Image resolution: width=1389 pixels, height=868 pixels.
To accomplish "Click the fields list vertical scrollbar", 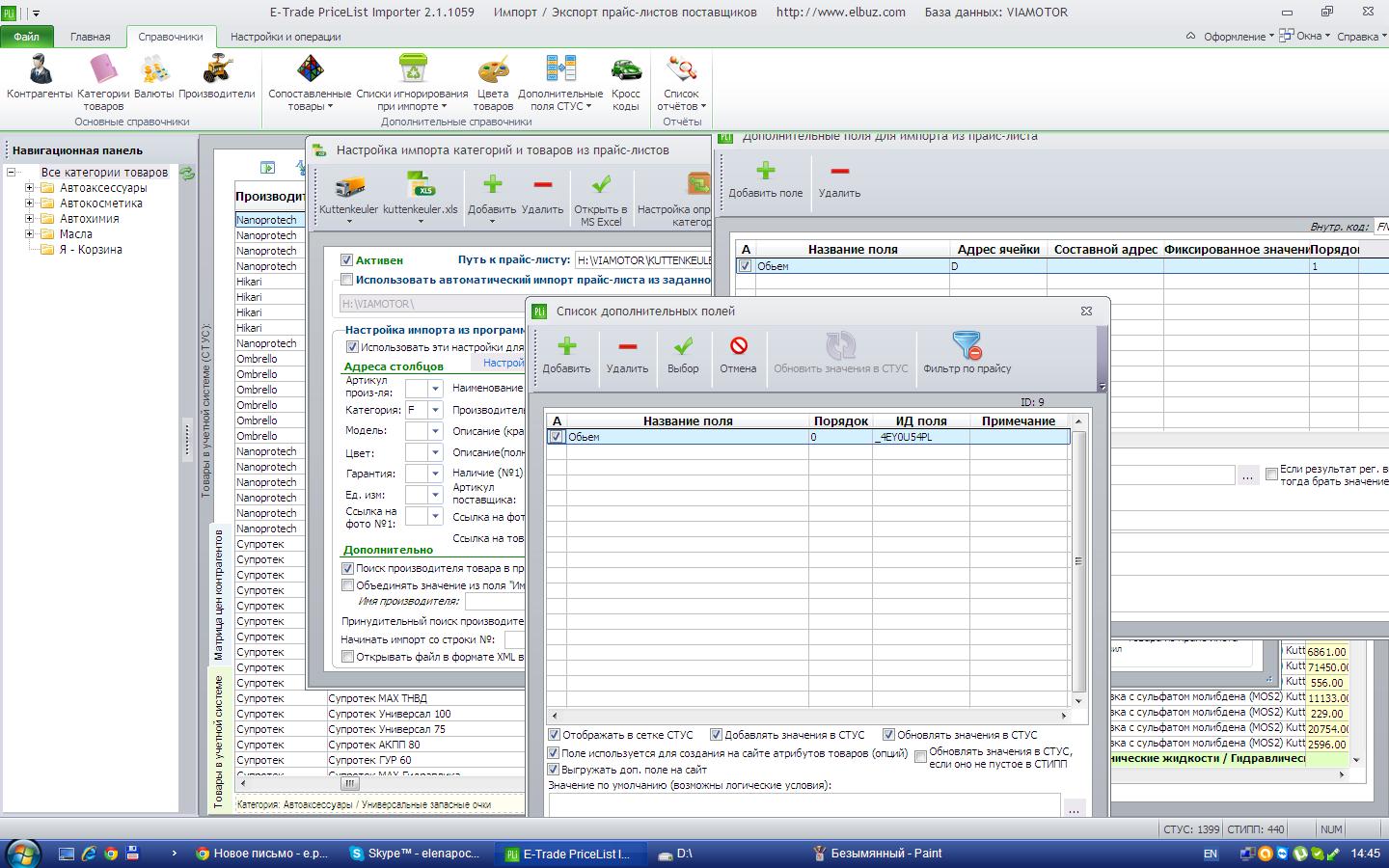I will click(1078, 561).
